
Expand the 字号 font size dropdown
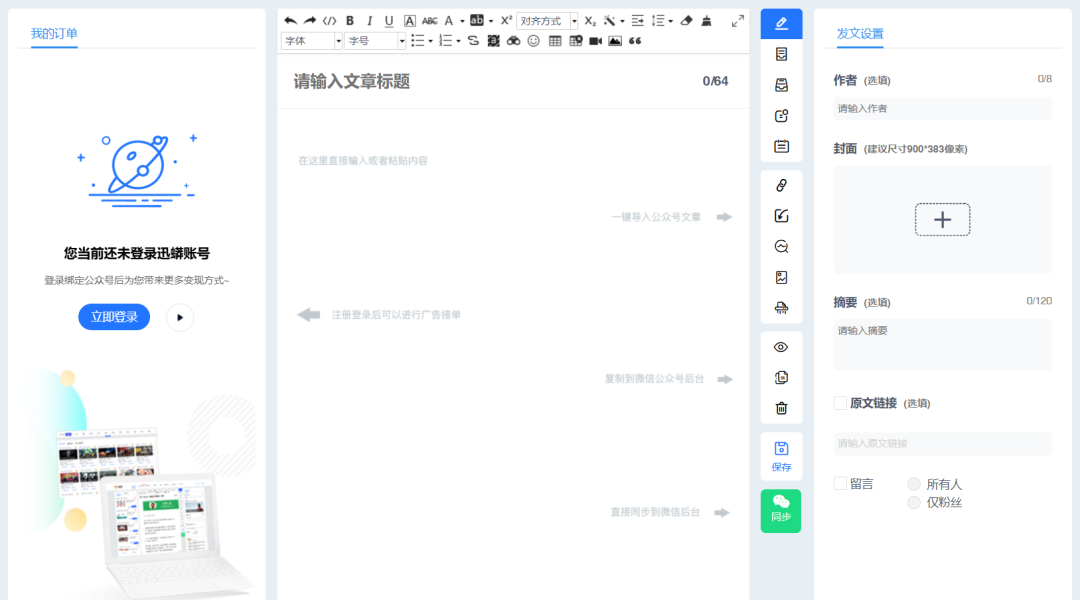[x=375, y=41]
